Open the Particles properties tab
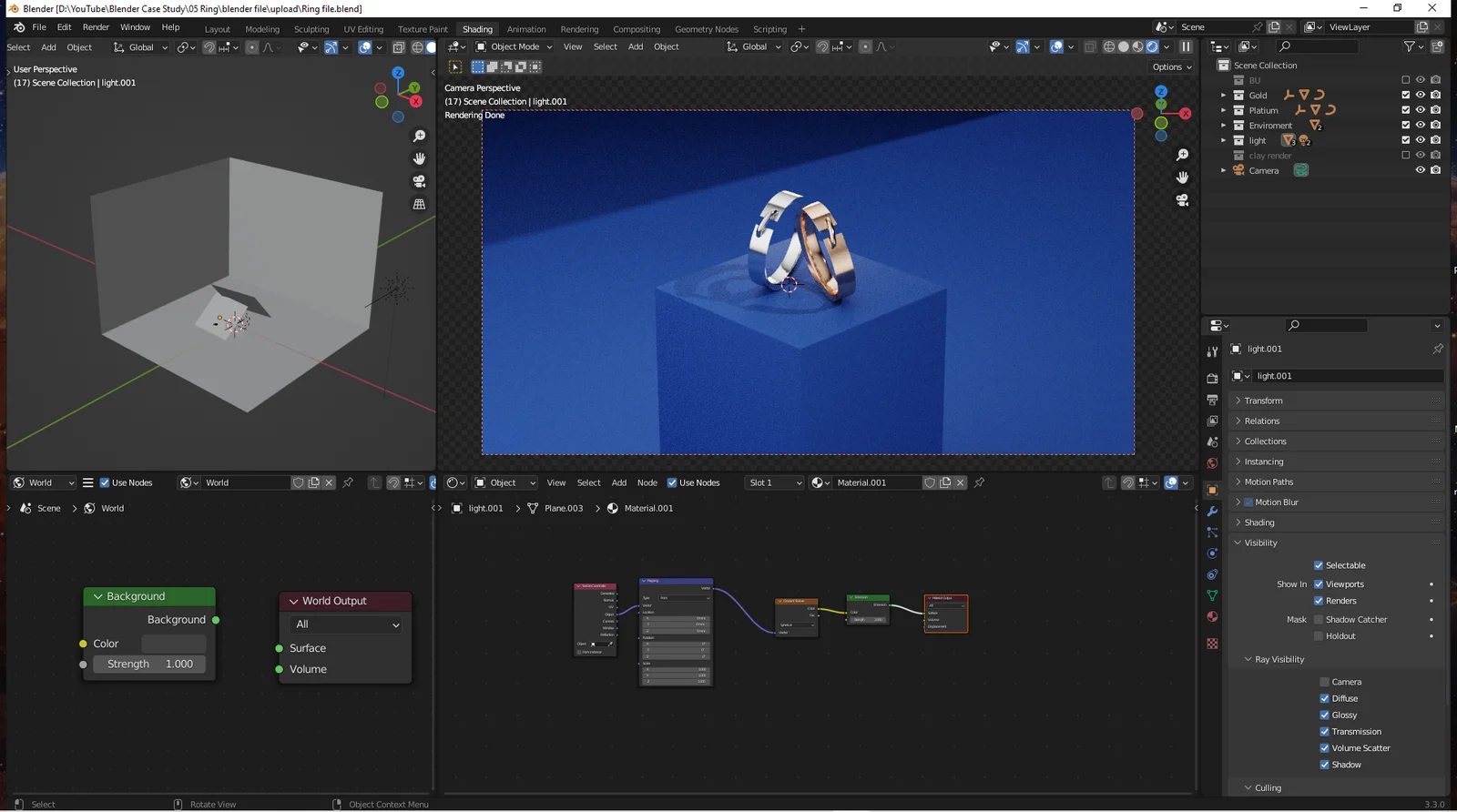Image resolution: width=1457 pixels, height=812 pixels. pos(1212,533)
